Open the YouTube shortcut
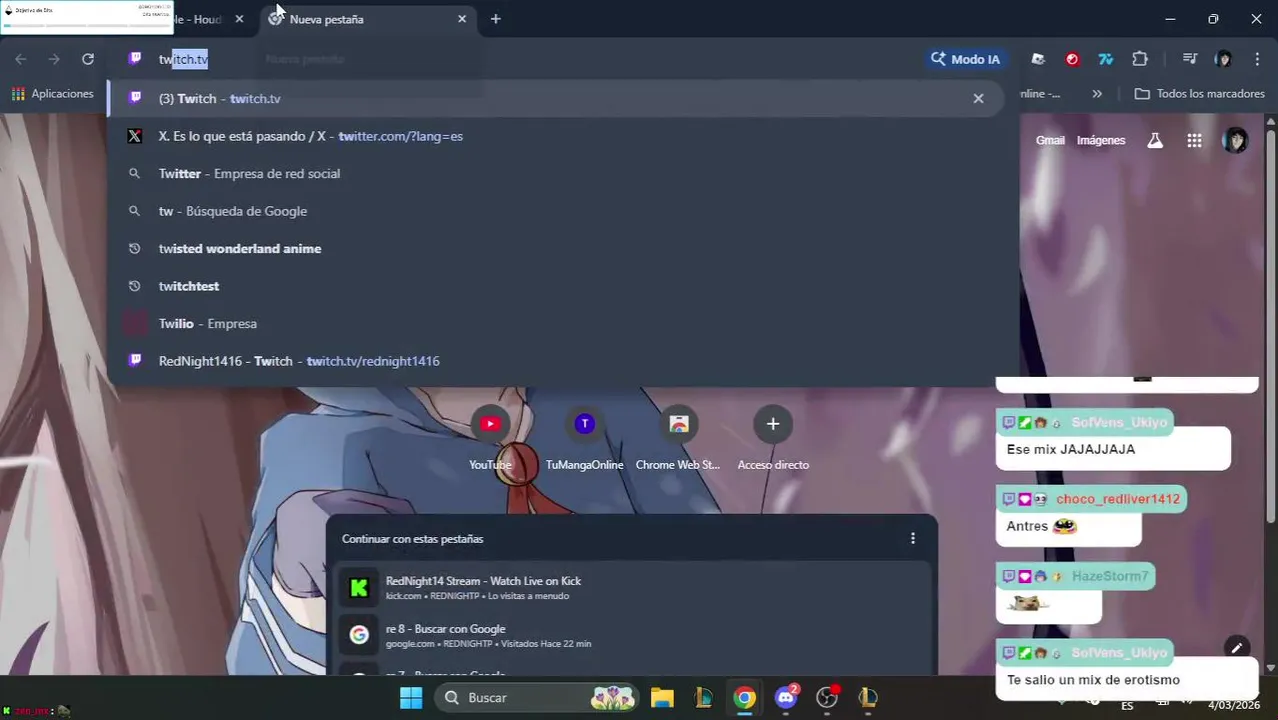Image resolution: width=1278 pixels, height=720 pixels. point(490,438)
